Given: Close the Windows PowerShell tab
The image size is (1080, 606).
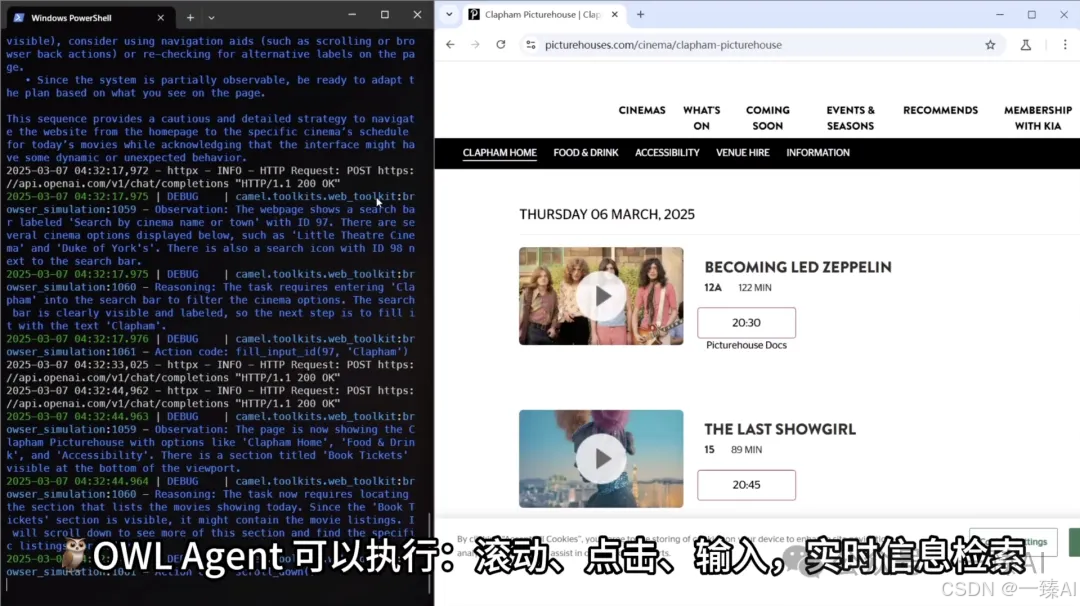Looking at the screenshot, I should click(x=160, y=18).
